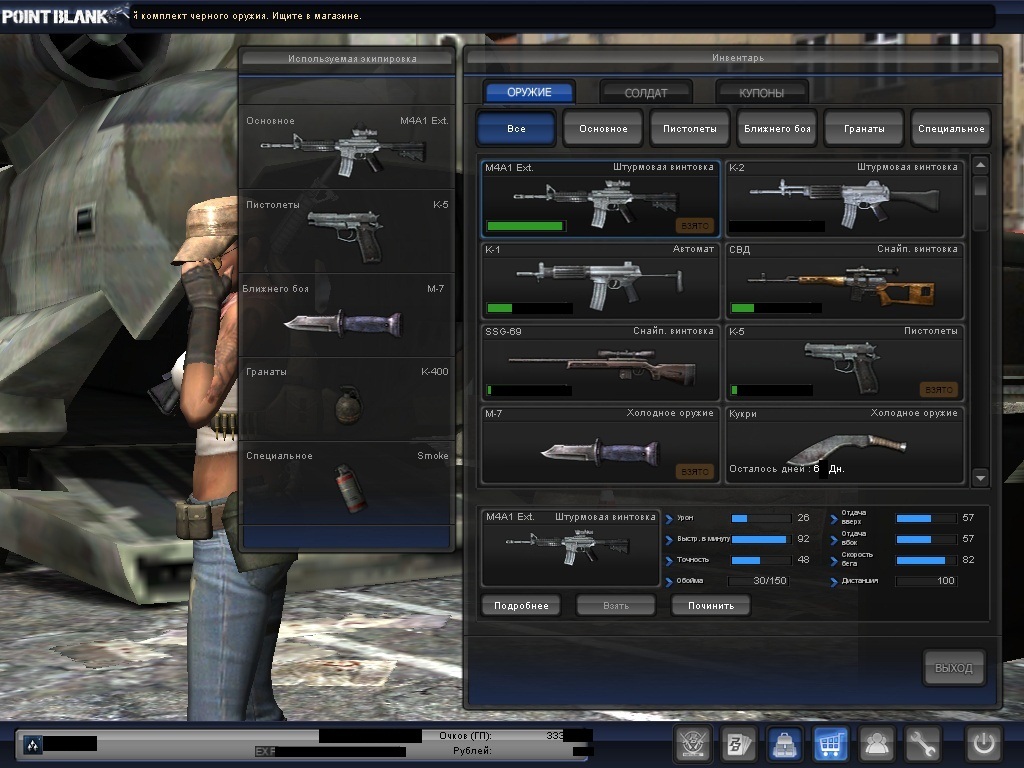Viewport: 1024px width, 768px height.
Task: Click the Скорость бега stat bar
Action: click(x=926, y=560)
